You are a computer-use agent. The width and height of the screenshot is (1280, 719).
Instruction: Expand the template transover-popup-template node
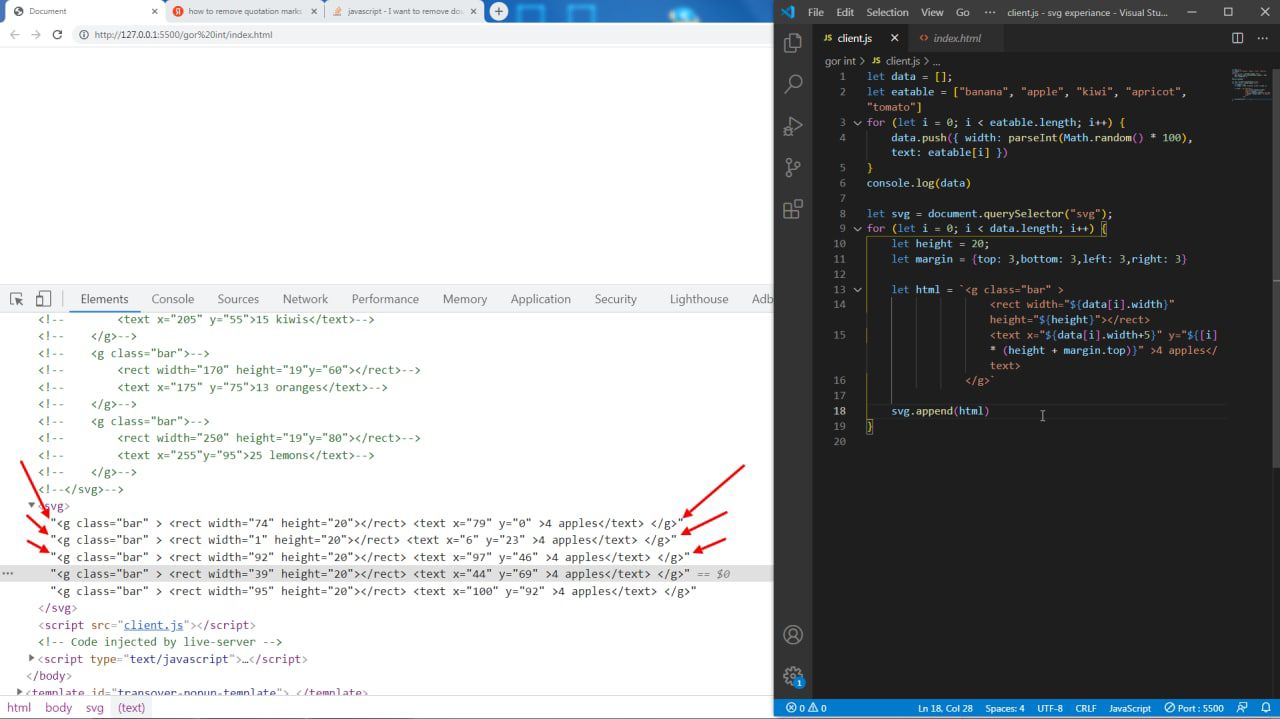coord(19,691)
